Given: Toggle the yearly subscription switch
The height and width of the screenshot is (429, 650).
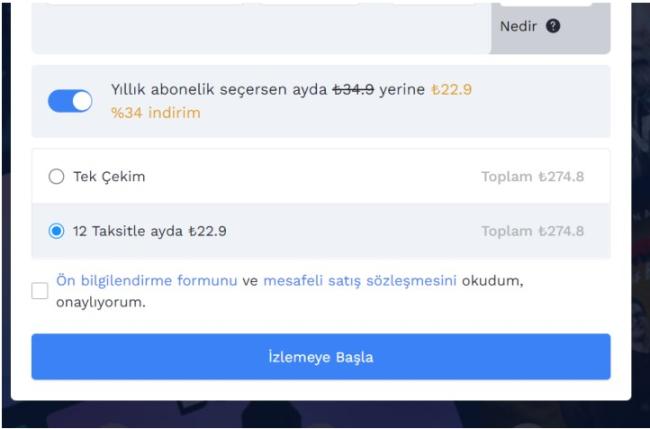Looking at the screenshot, I should click(x=70, y=101).
